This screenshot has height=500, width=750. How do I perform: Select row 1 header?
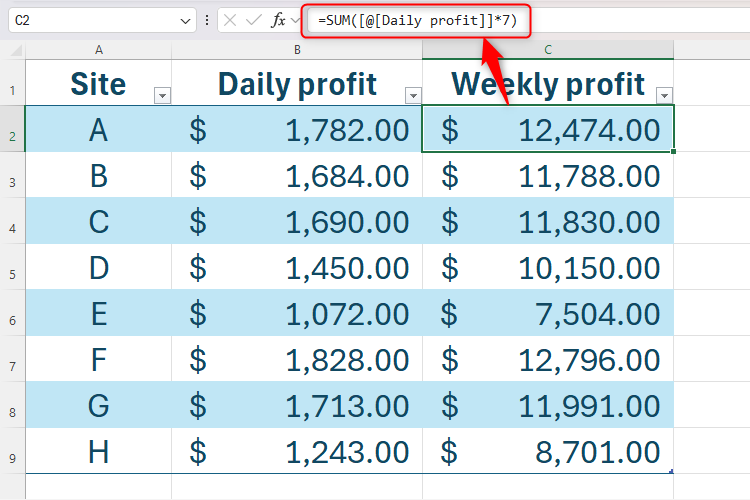coord(12,83)
